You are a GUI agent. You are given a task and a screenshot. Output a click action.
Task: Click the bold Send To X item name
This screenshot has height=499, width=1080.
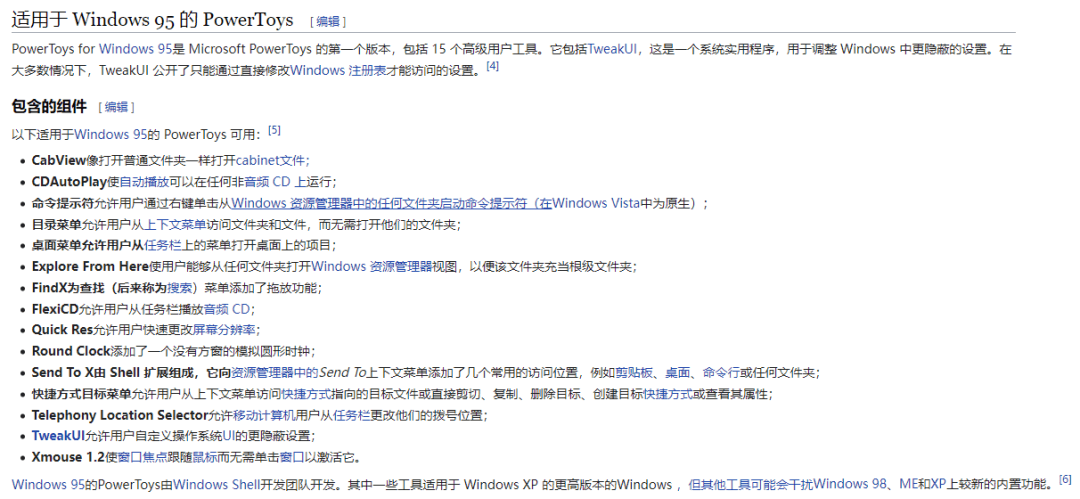(65, 372)
